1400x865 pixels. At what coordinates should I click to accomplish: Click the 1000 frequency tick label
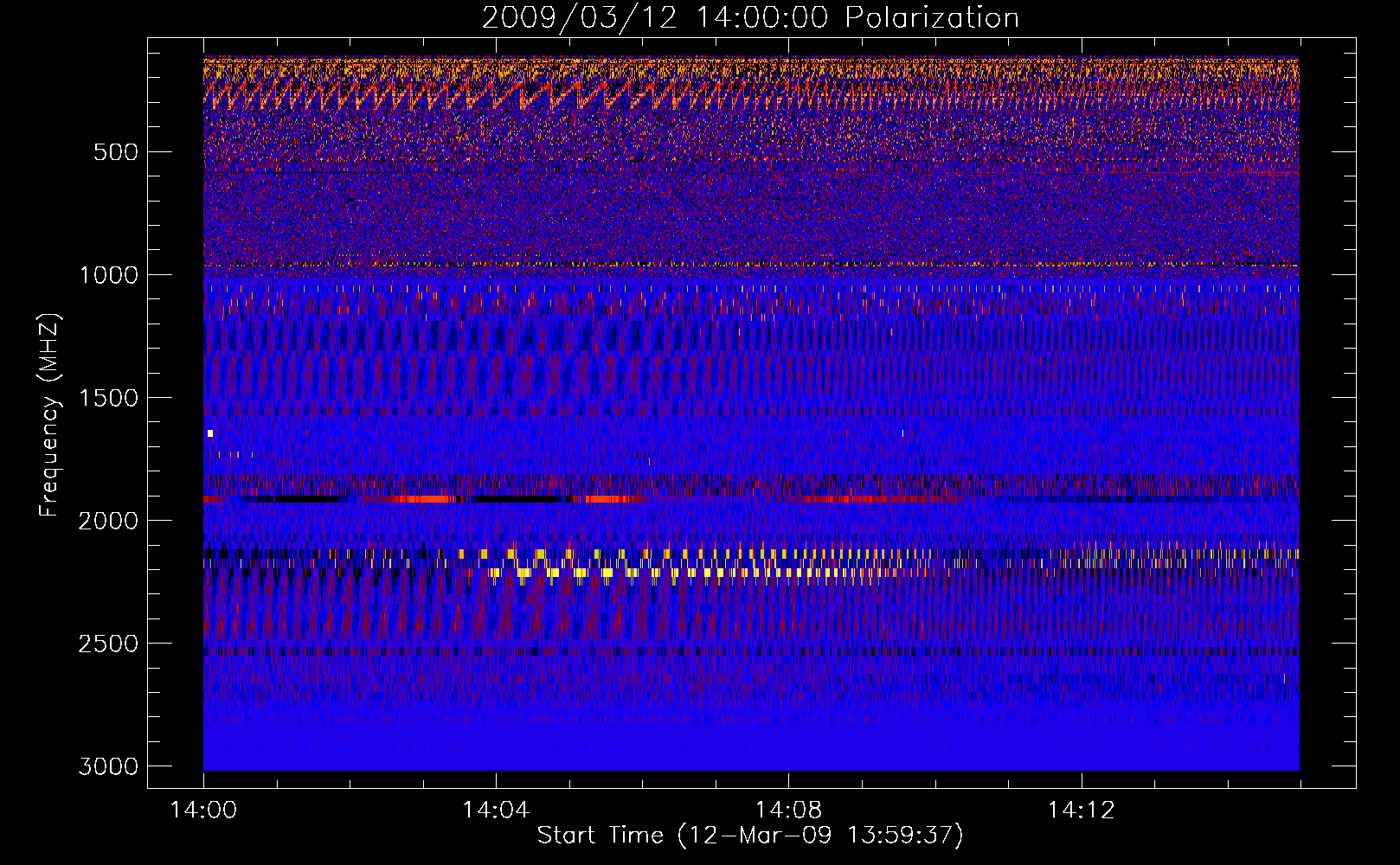click(x=108, y=275)
